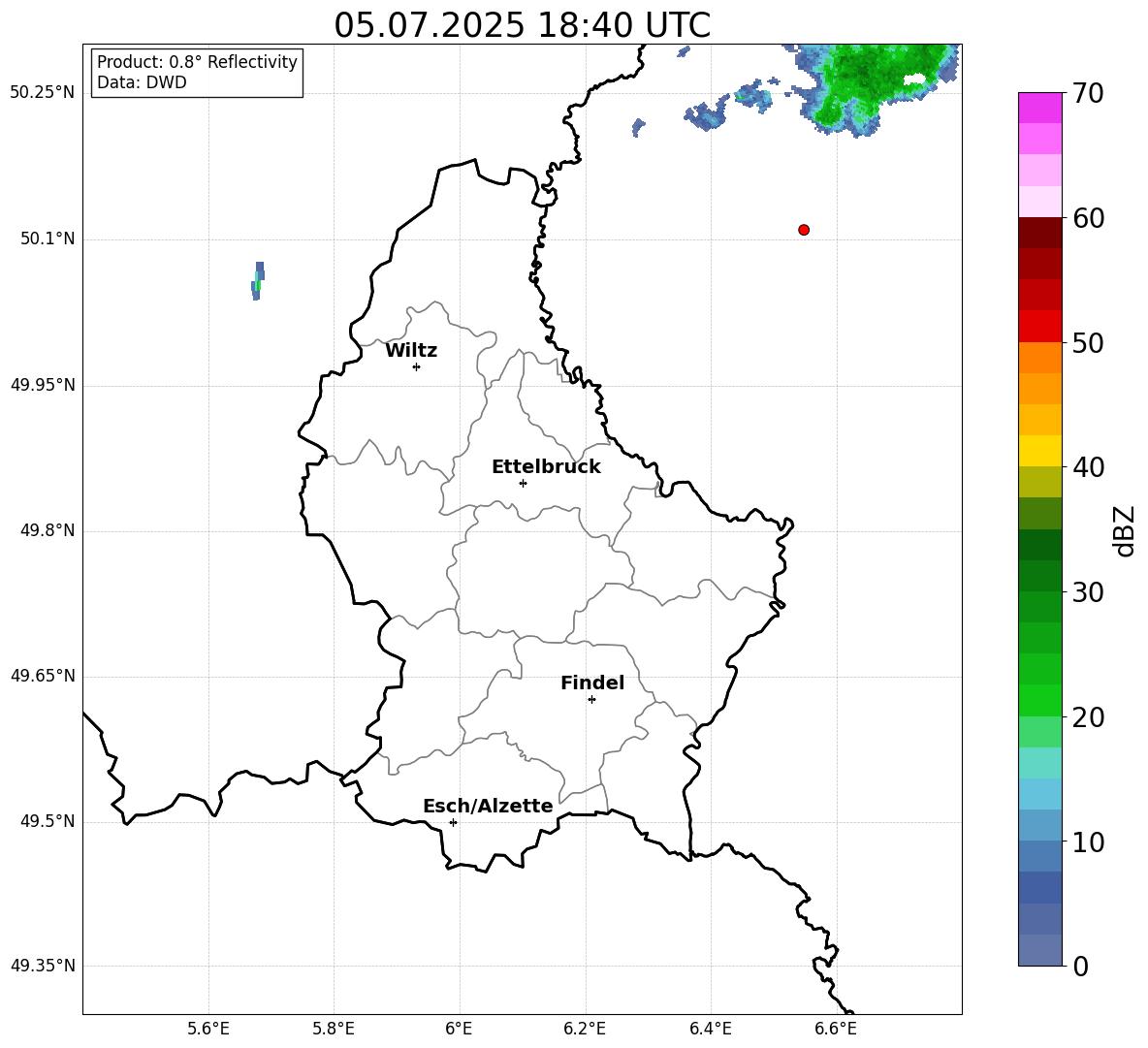The width and height of the screenshot is (1148, 1048).
Task: Click the Wiltz city label
Action: pos(411,351)
